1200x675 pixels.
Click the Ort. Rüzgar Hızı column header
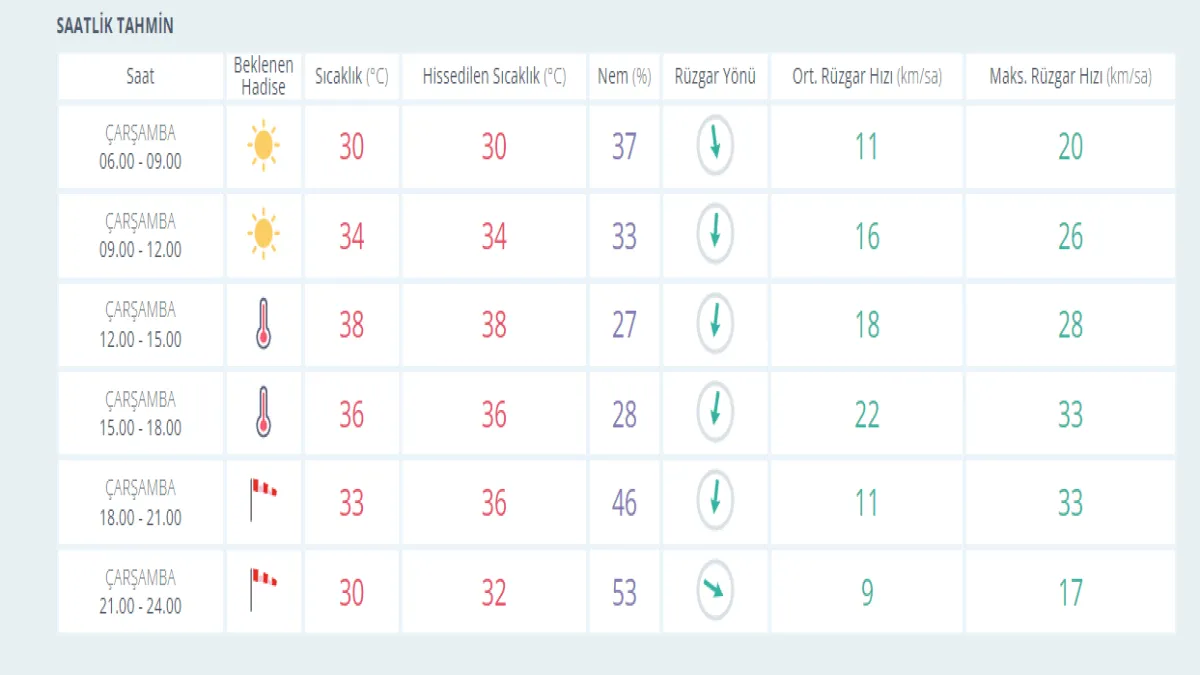coord(867,76)
